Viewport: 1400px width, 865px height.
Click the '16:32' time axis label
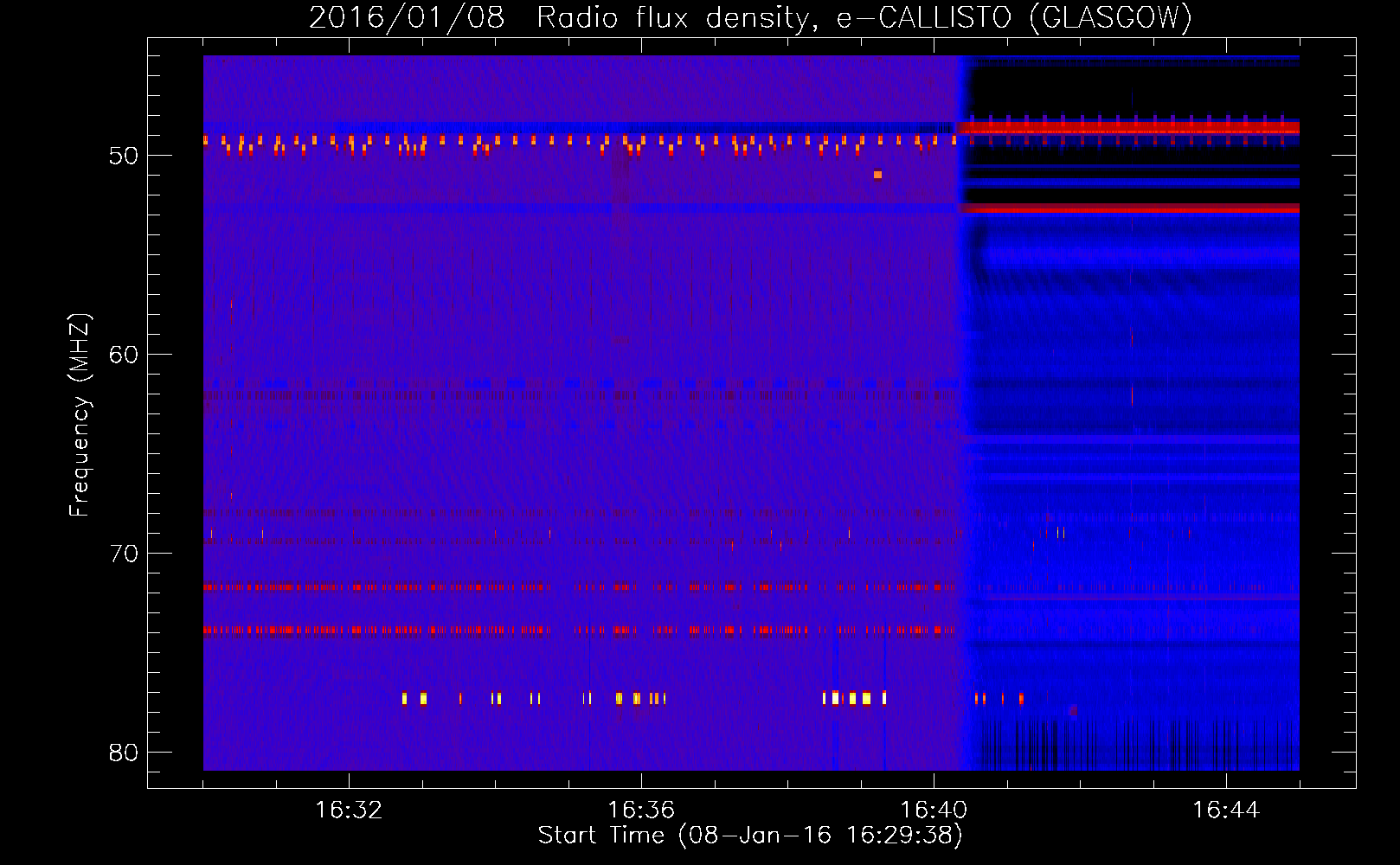click(x=349, y=811)
